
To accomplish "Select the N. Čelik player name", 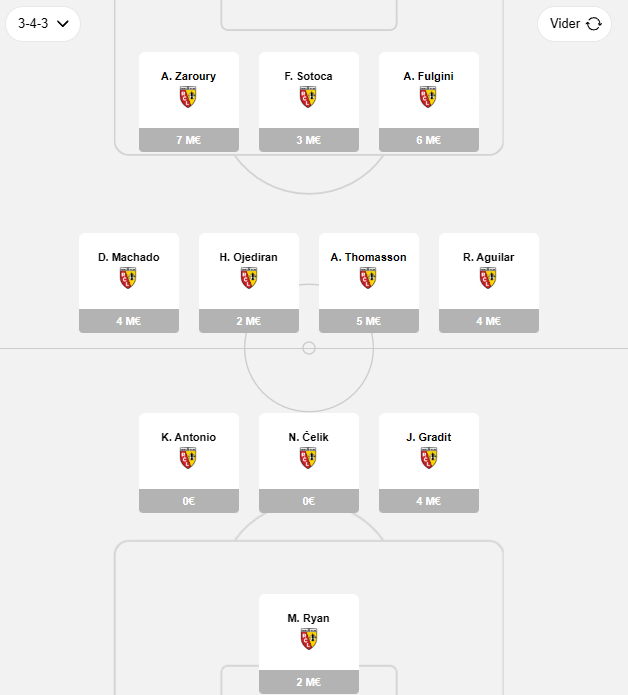I will 308,437.
